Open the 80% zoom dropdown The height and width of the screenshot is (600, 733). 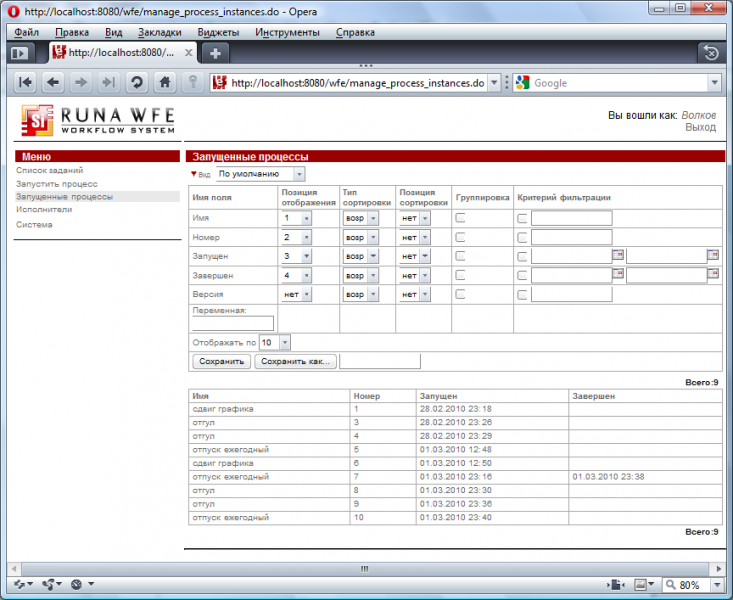pos(717,585)
